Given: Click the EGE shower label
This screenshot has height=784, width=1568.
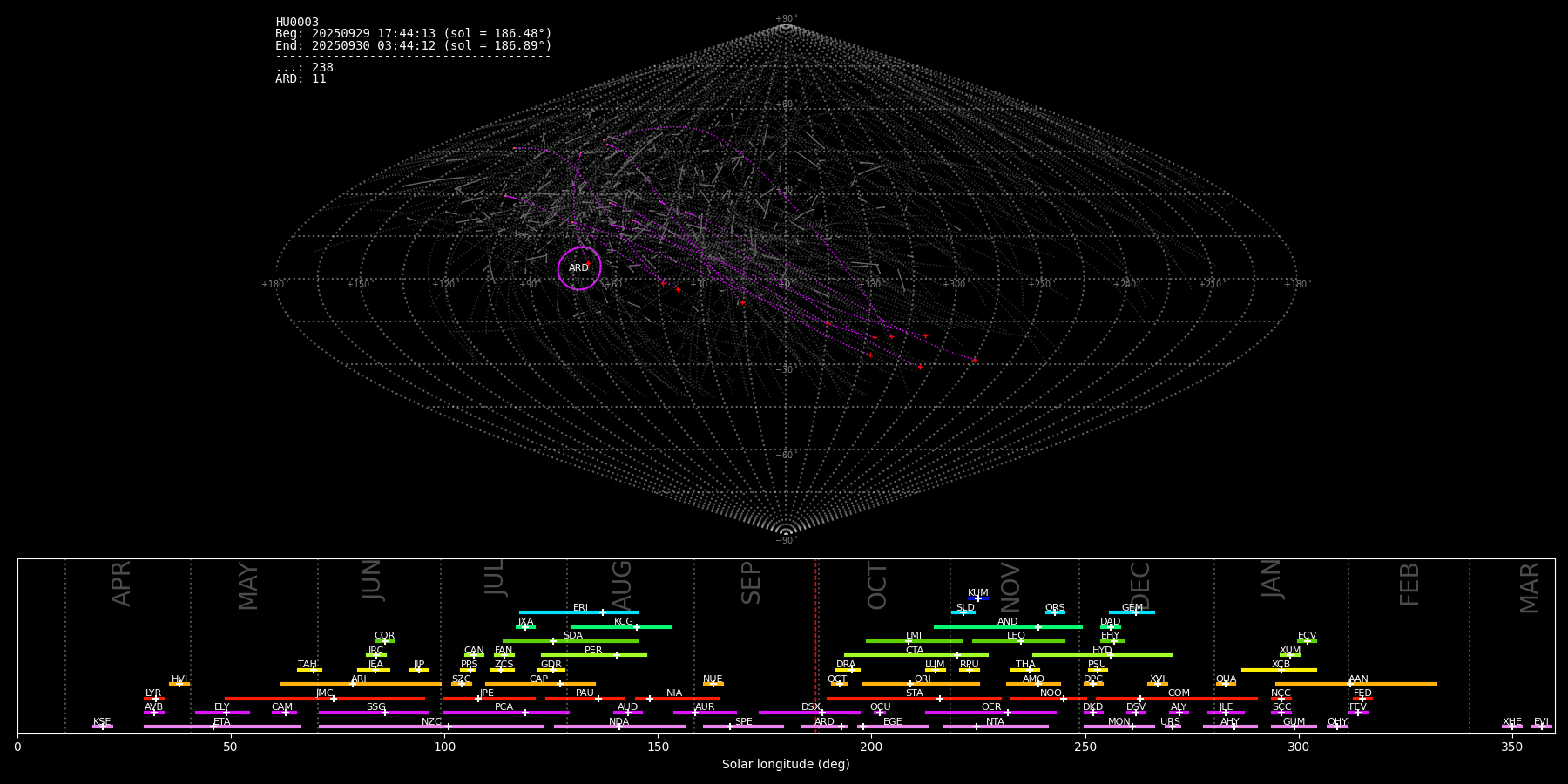Looking at the screenshot, I should [x=893, y=722].
